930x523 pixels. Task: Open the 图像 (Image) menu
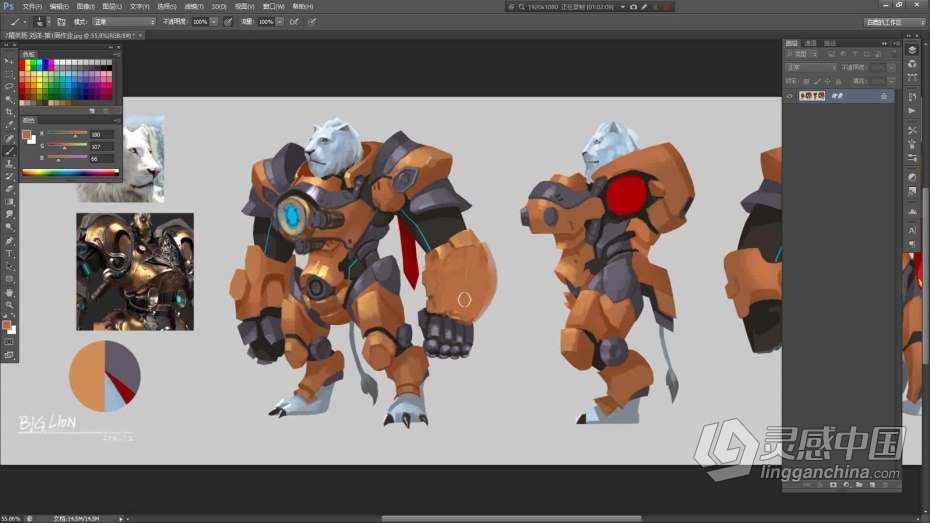(85, 7)
